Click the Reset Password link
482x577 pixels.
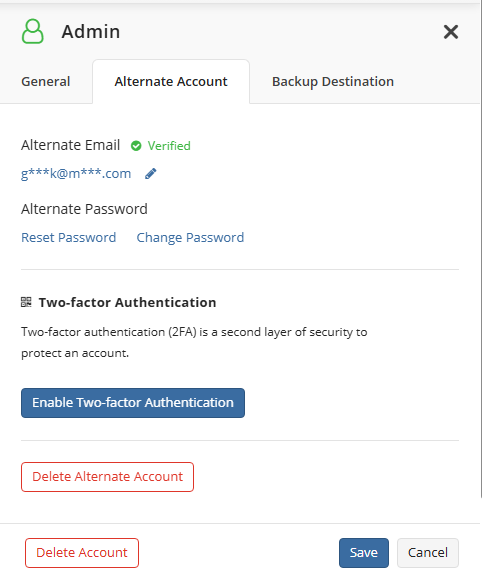click(68, 237)
